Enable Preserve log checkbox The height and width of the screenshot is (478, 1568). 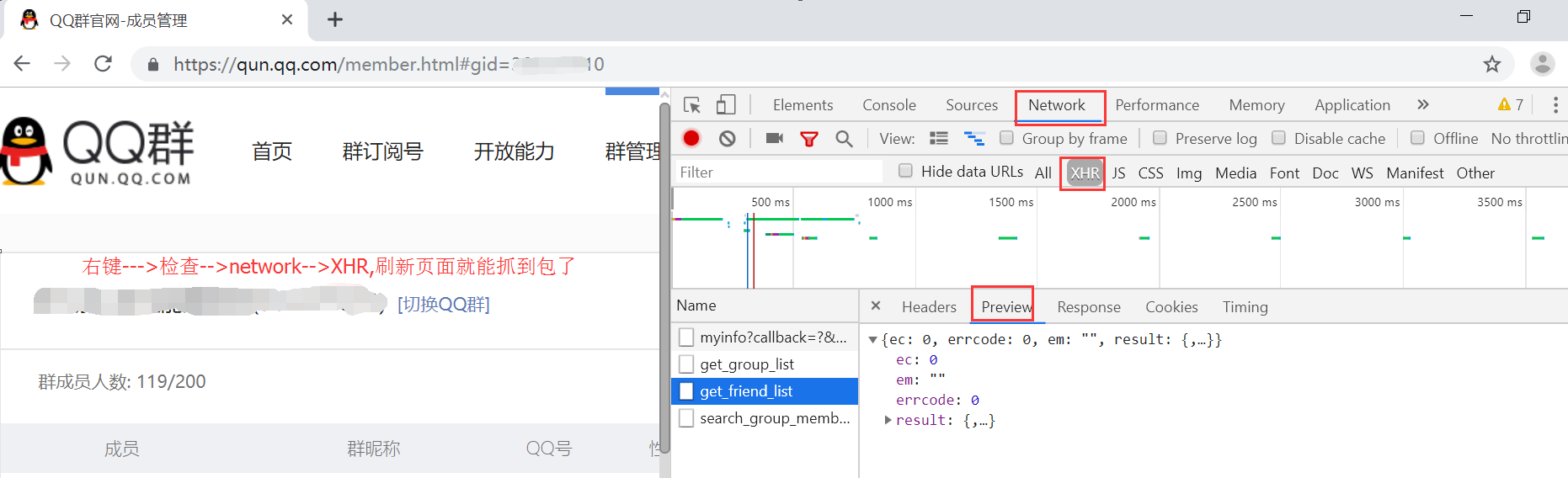(1160, 137)
